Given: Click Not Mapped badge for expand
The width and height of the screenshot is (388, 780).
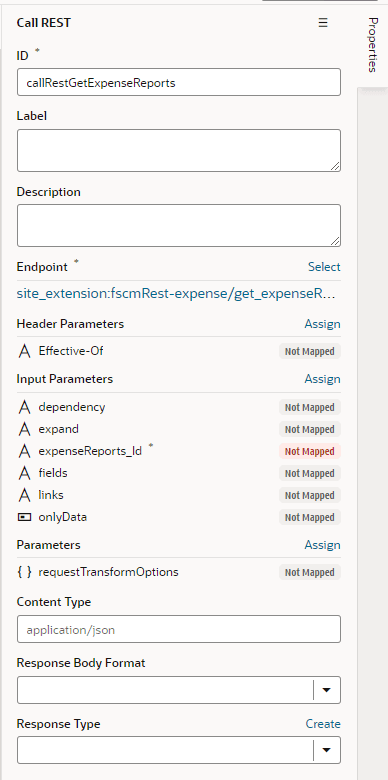Looking at the screenshot, I should 309,429.
